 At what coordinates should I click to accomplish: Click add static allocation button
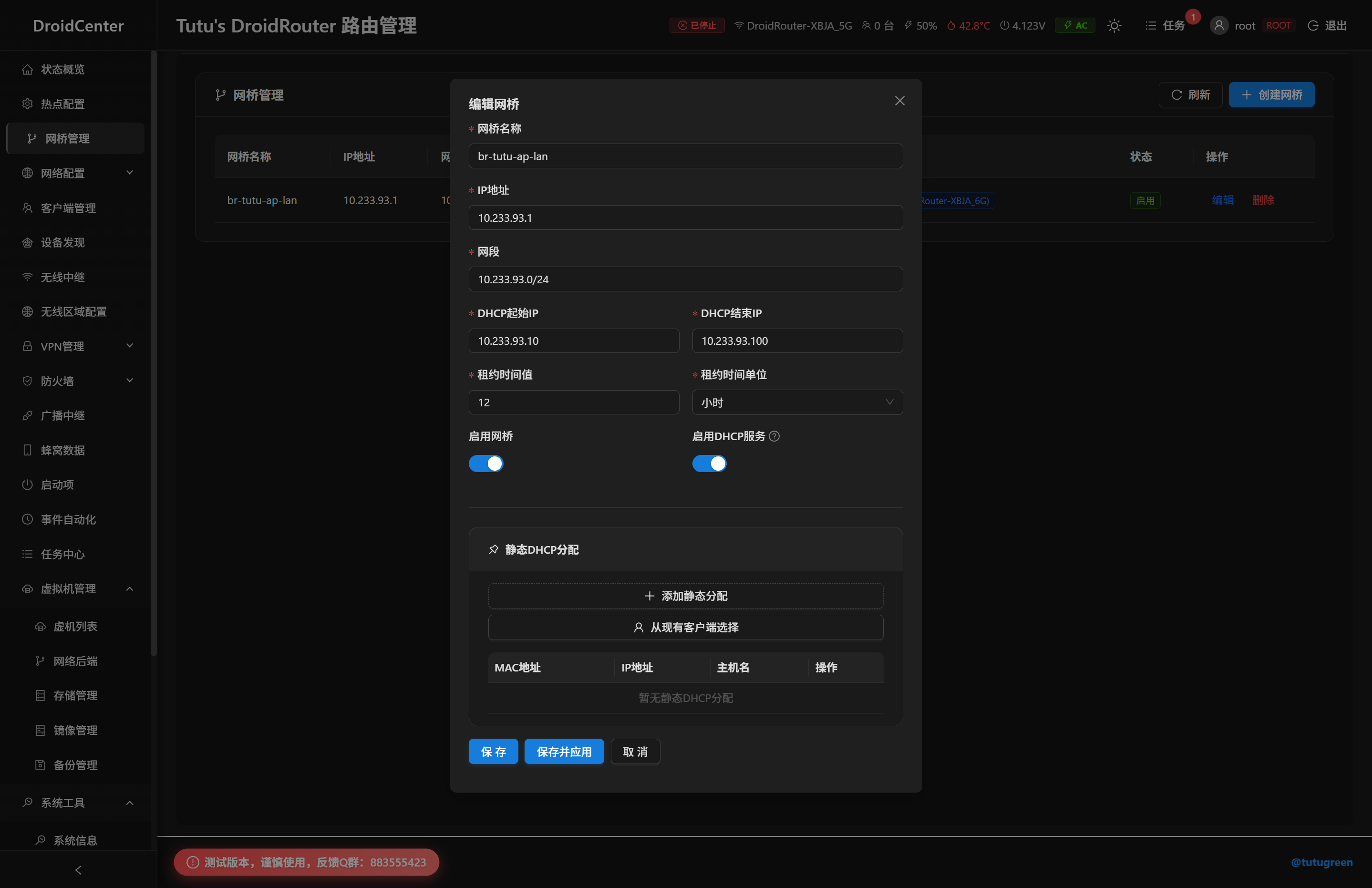(x=685, y=596)
